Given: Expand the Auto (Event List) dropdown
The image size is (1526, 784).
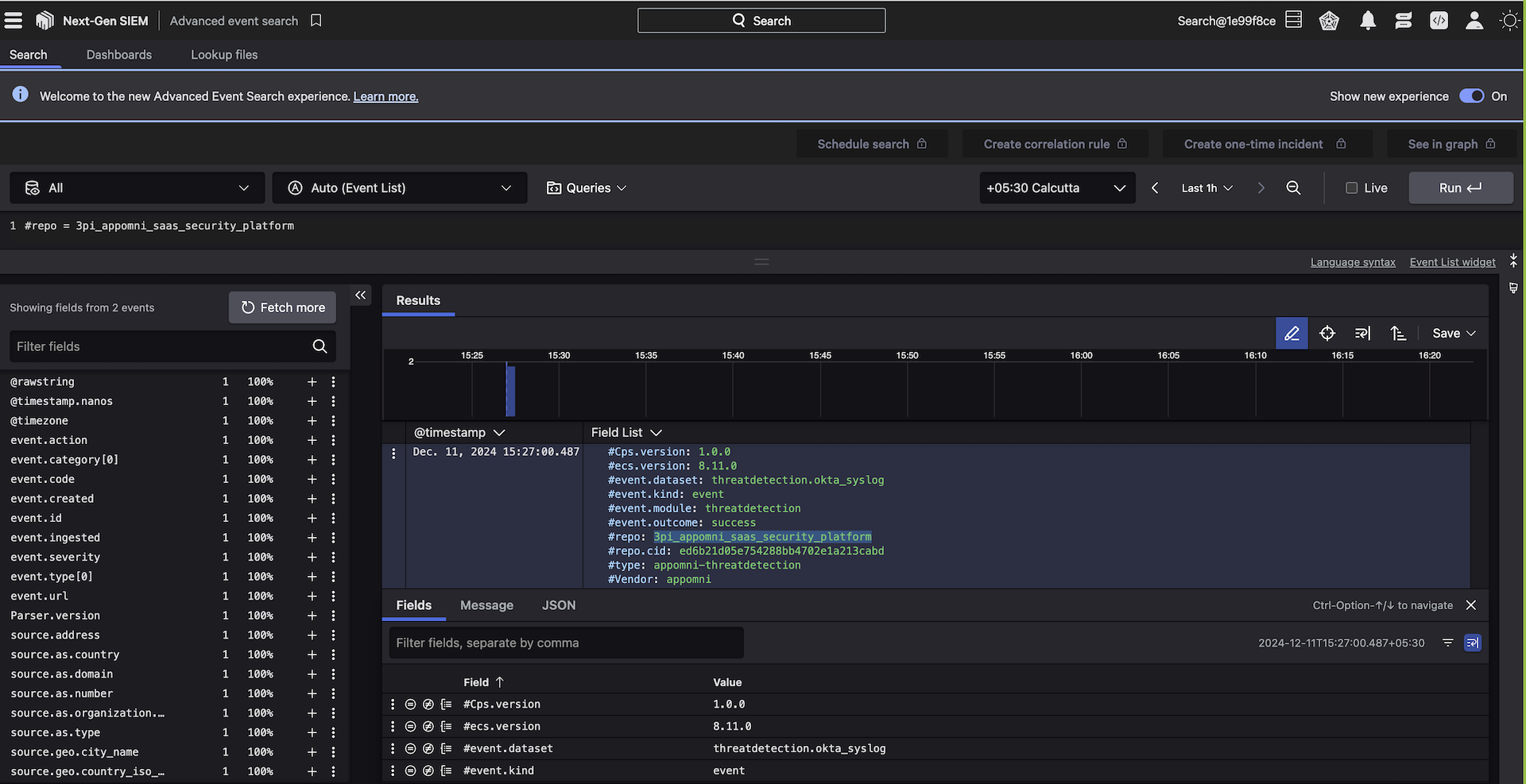Looking at the screenshot, I should 399,188.
